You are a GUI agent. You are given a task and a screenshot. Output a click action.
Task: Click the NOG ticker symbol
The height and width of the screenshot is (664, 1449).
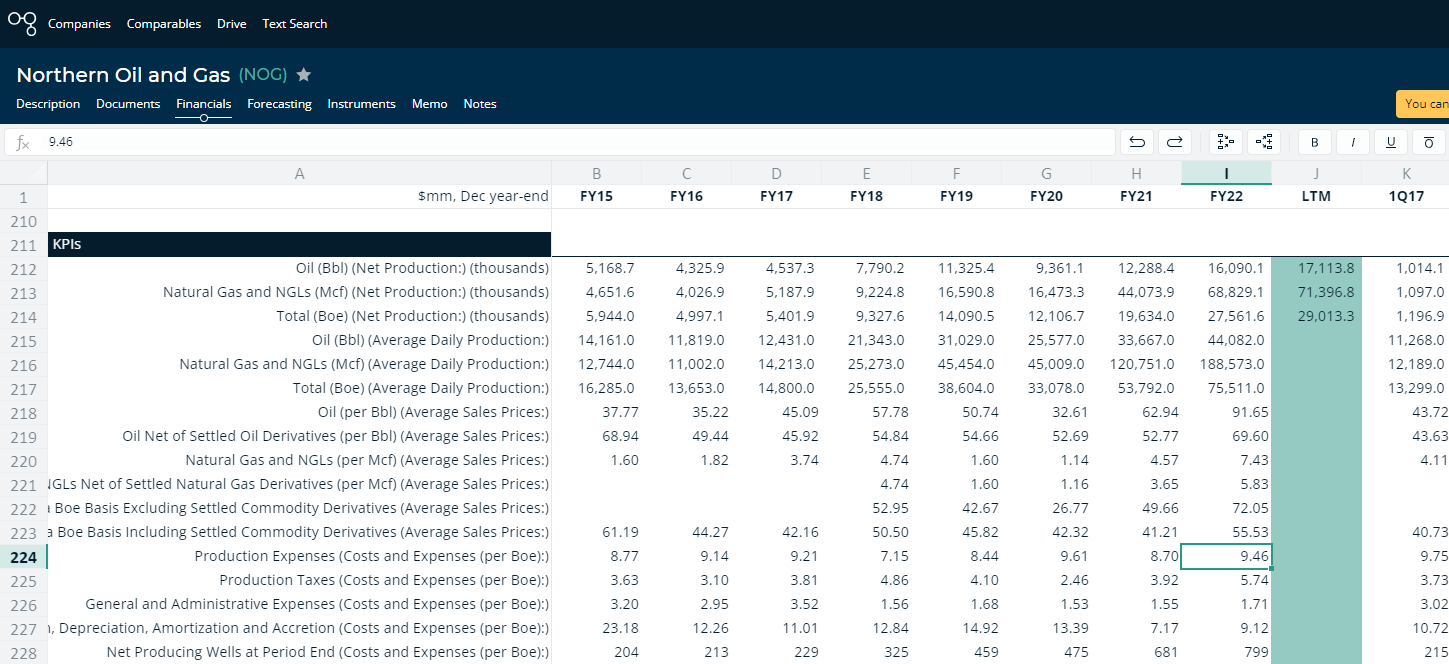263,75
